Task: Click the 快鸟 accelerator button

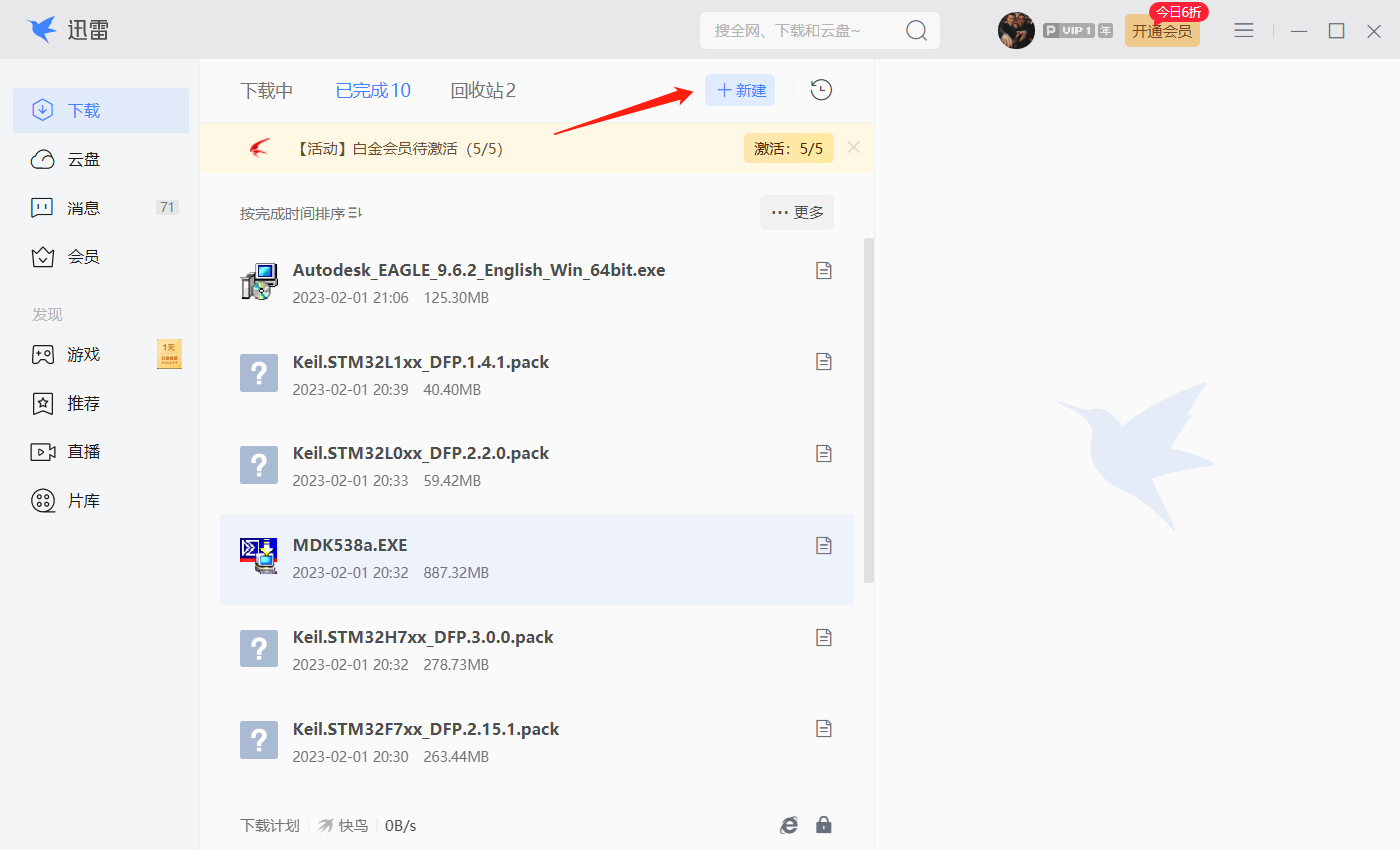Action: pyautogui.click(x=343, y=826)
